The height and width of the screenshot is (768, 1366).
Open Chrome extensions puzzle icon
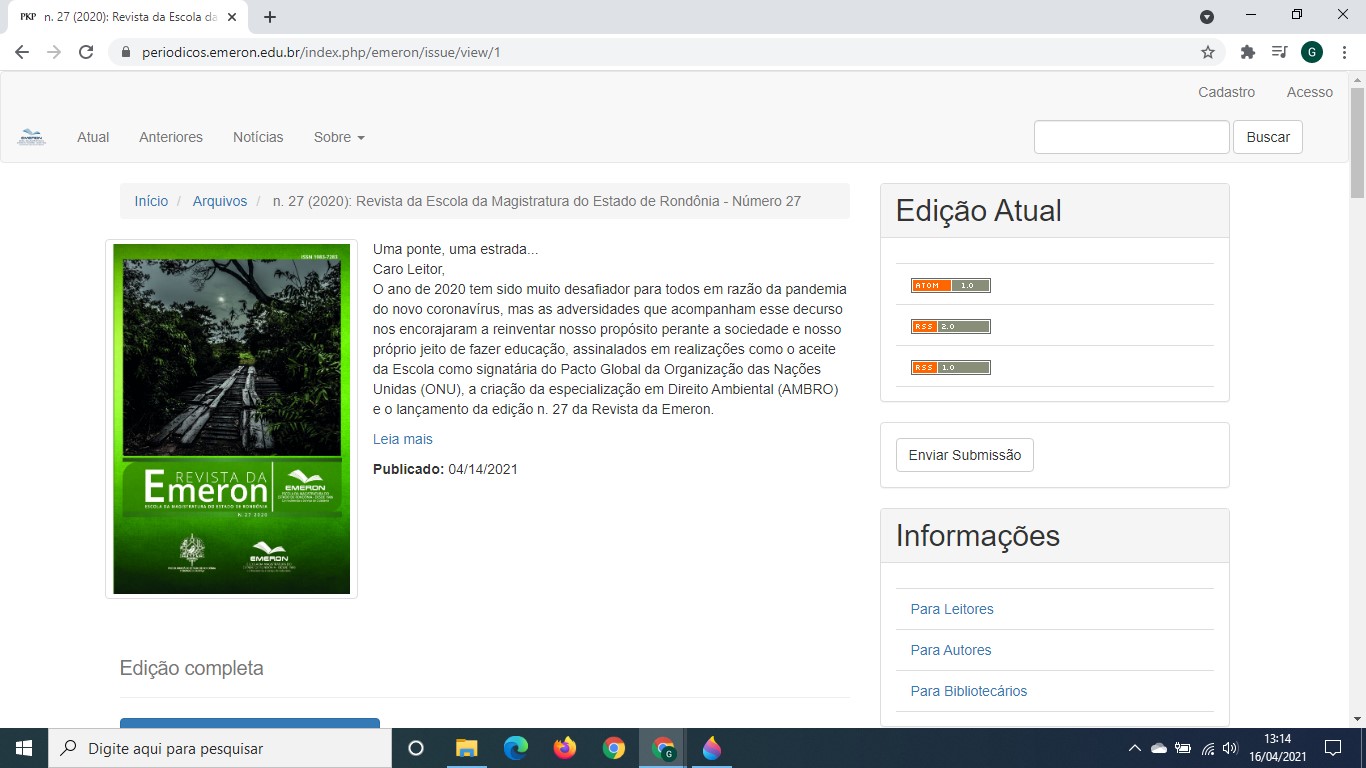pyautogui.click(x=1247, y=52)
